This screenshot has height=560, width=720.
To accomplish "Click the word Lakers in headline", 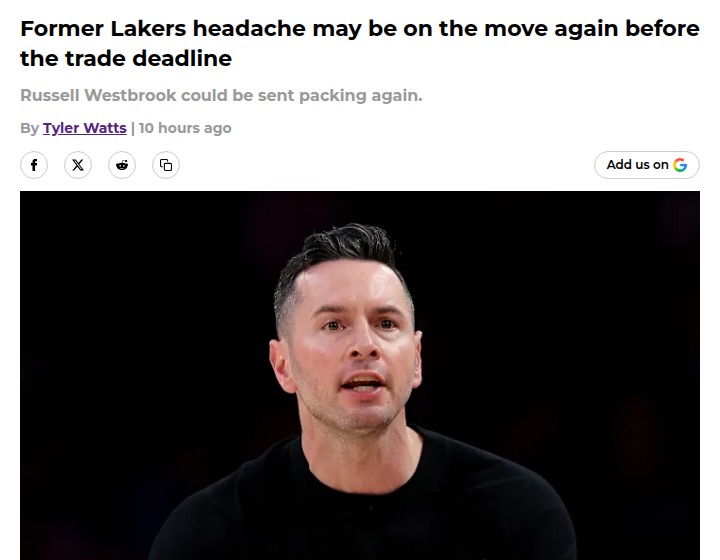I will click(x=148, y=28).
